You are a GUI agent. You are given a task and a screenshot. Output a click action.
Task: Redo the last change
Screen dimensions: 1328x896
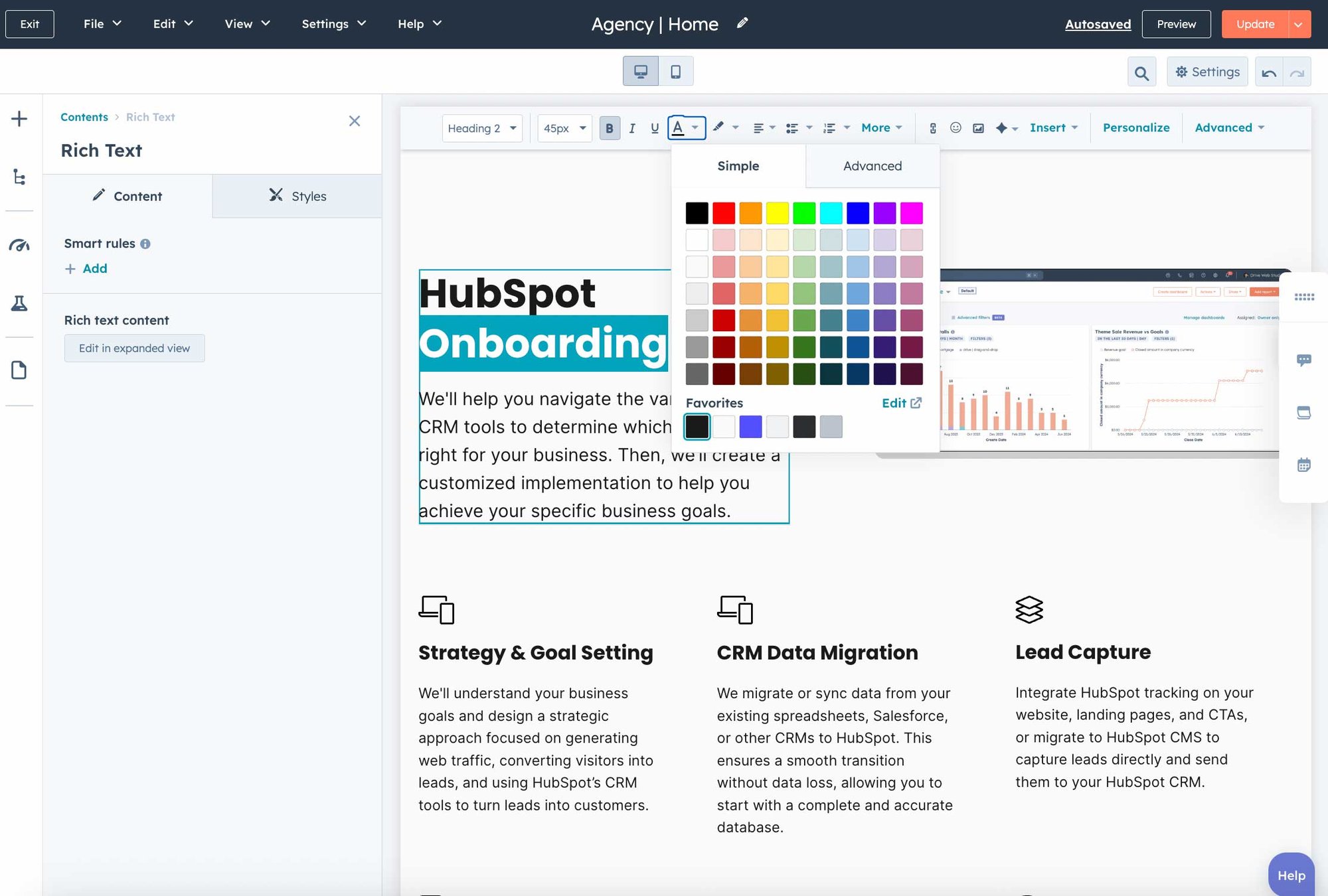click(x=1297, y=72)
